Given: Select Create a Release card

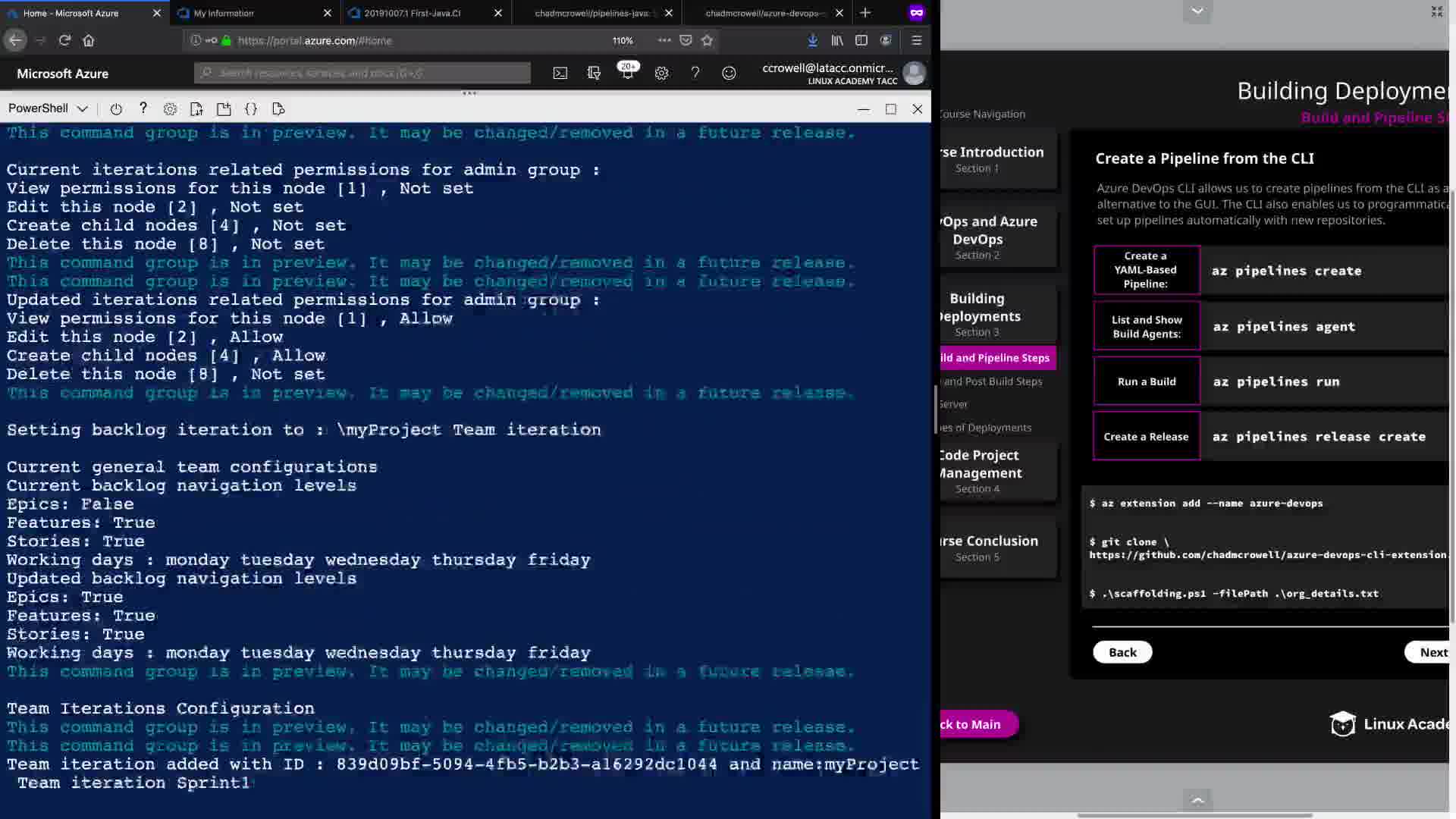Looking at the screenshot, I should click(x=1146, y=436).
